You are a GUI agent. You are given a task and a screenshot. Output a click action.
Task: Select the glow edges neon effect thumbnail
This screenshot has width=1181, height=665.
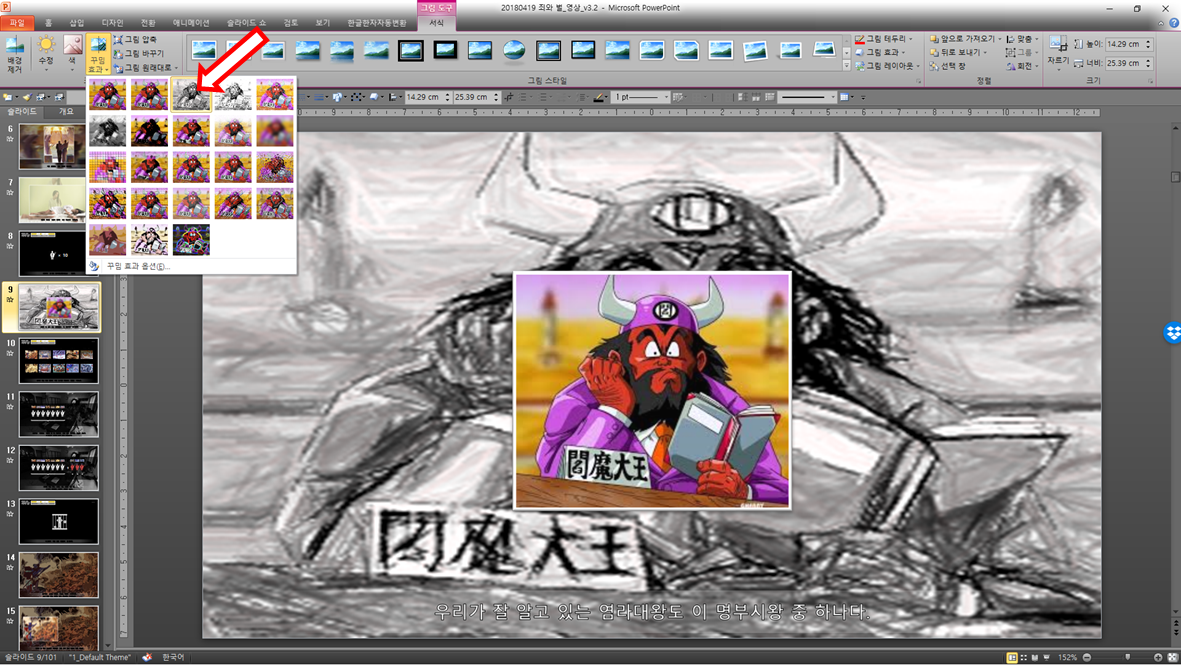191,239
